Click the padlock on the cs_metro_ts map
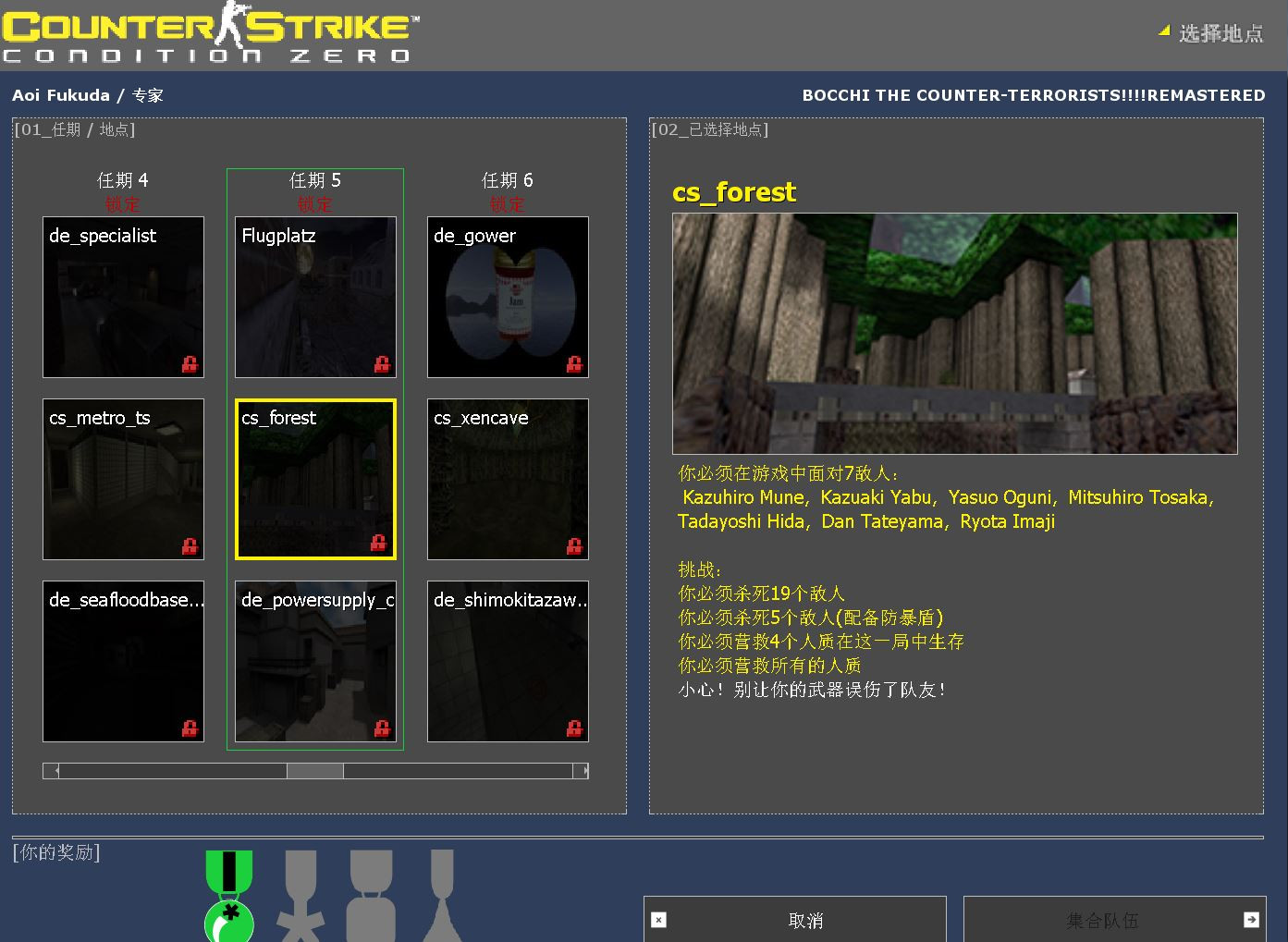 (190, 546)
